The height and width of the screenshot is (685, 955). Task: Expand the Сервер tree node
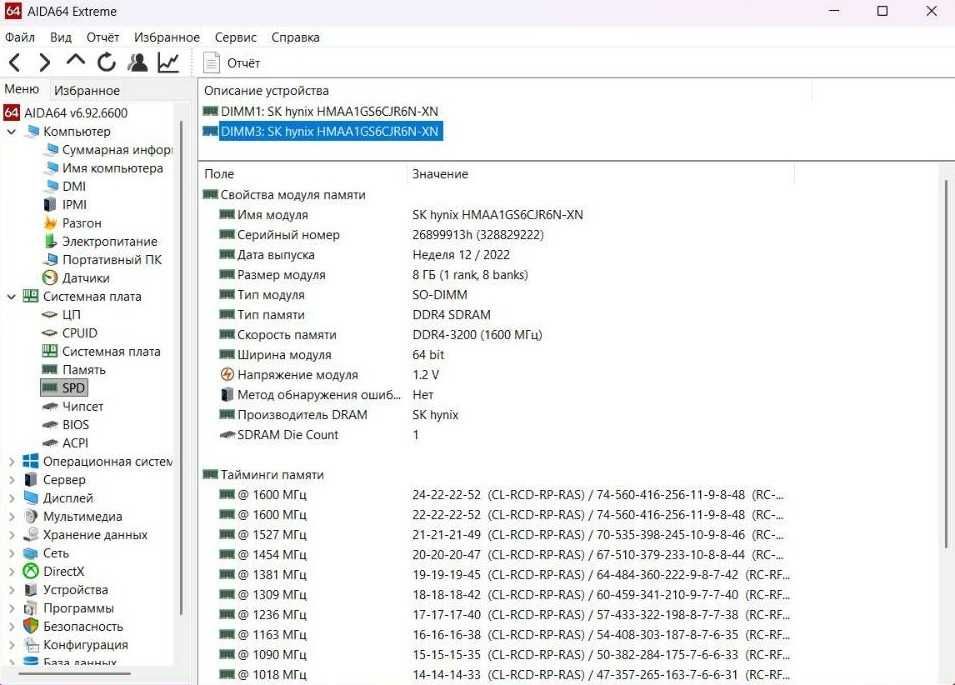point(11,480)
